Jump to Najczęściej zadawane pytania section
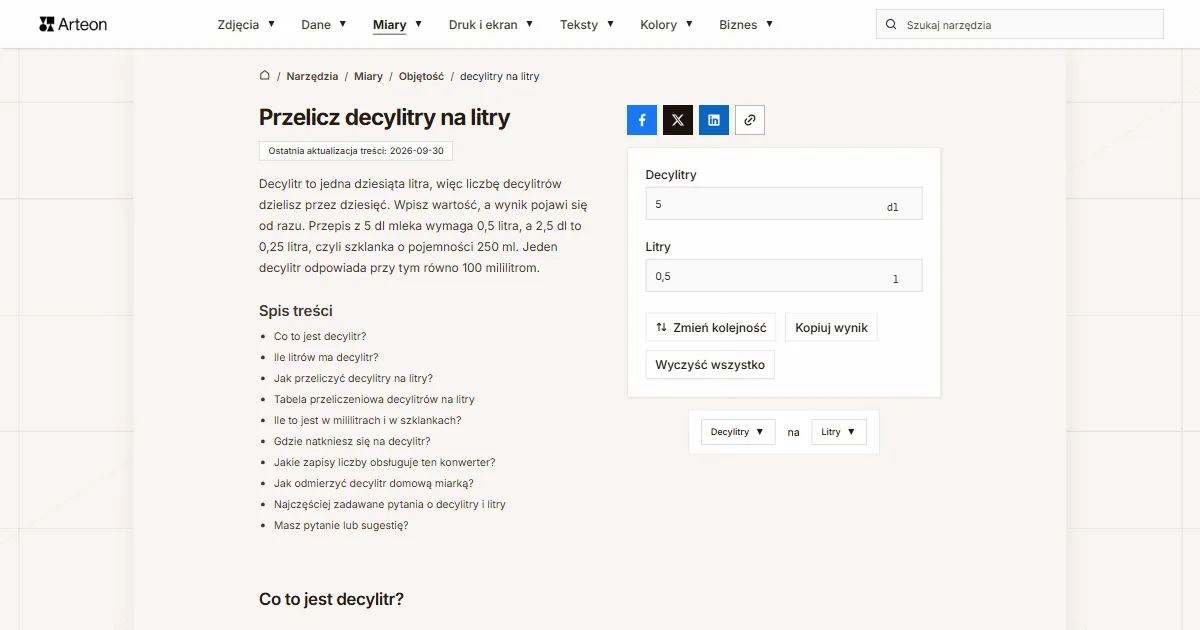1200x630 pixels. pyautogui.click(x=390, y=504)
